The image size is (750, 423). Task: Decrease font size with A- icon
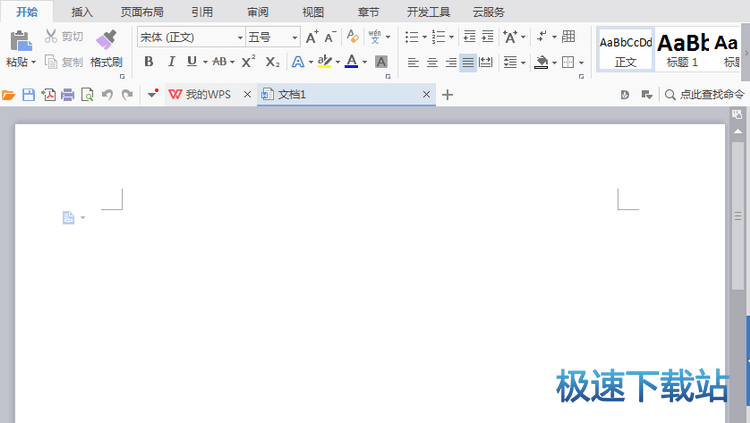(x=330, y=37)
